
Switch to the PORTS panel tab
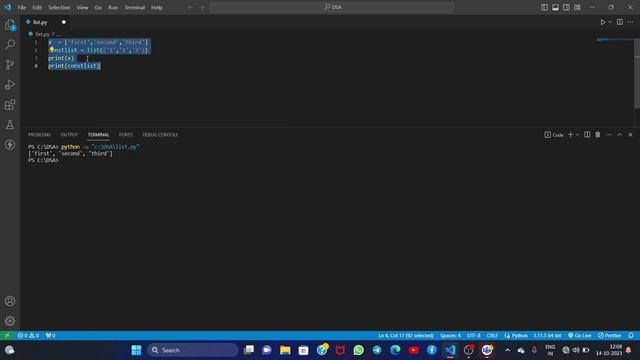[x=126, y=135]
